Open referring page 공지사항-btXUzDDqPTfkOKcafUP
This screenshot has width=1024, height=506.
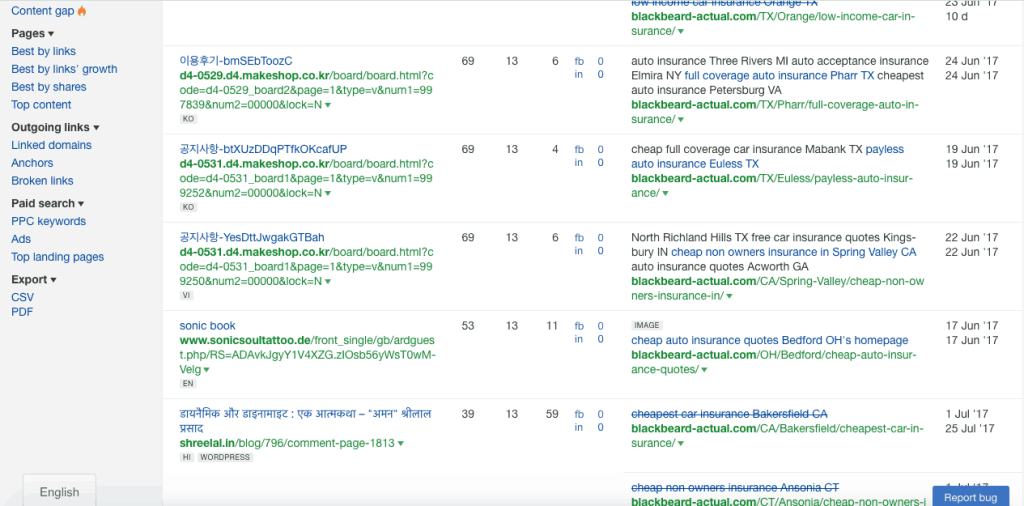[x=263, y=149]
